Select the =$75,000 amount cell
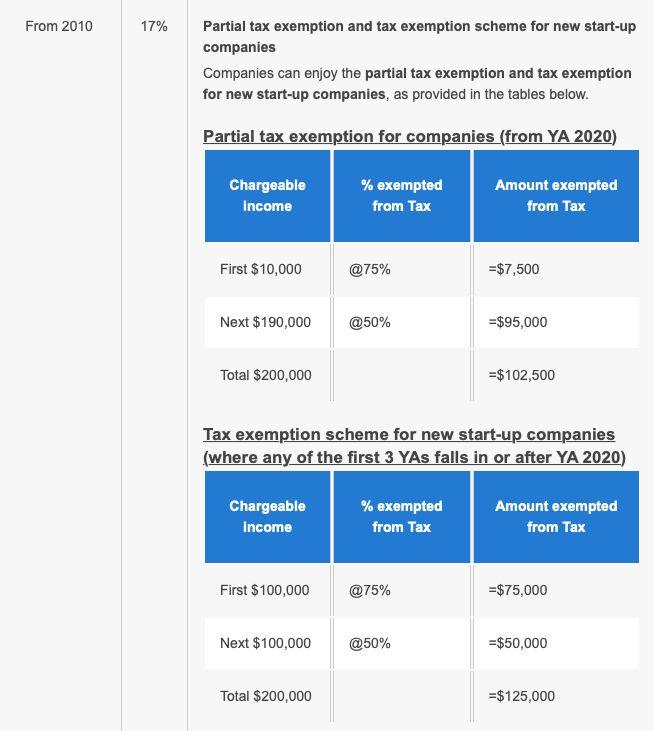This screenshot has width=654, height=731. (x=518, y=590)
